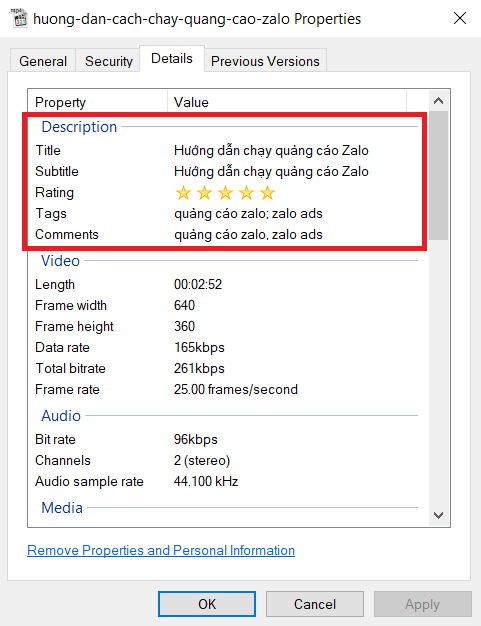Confirm with the OK button

[207, 604]
